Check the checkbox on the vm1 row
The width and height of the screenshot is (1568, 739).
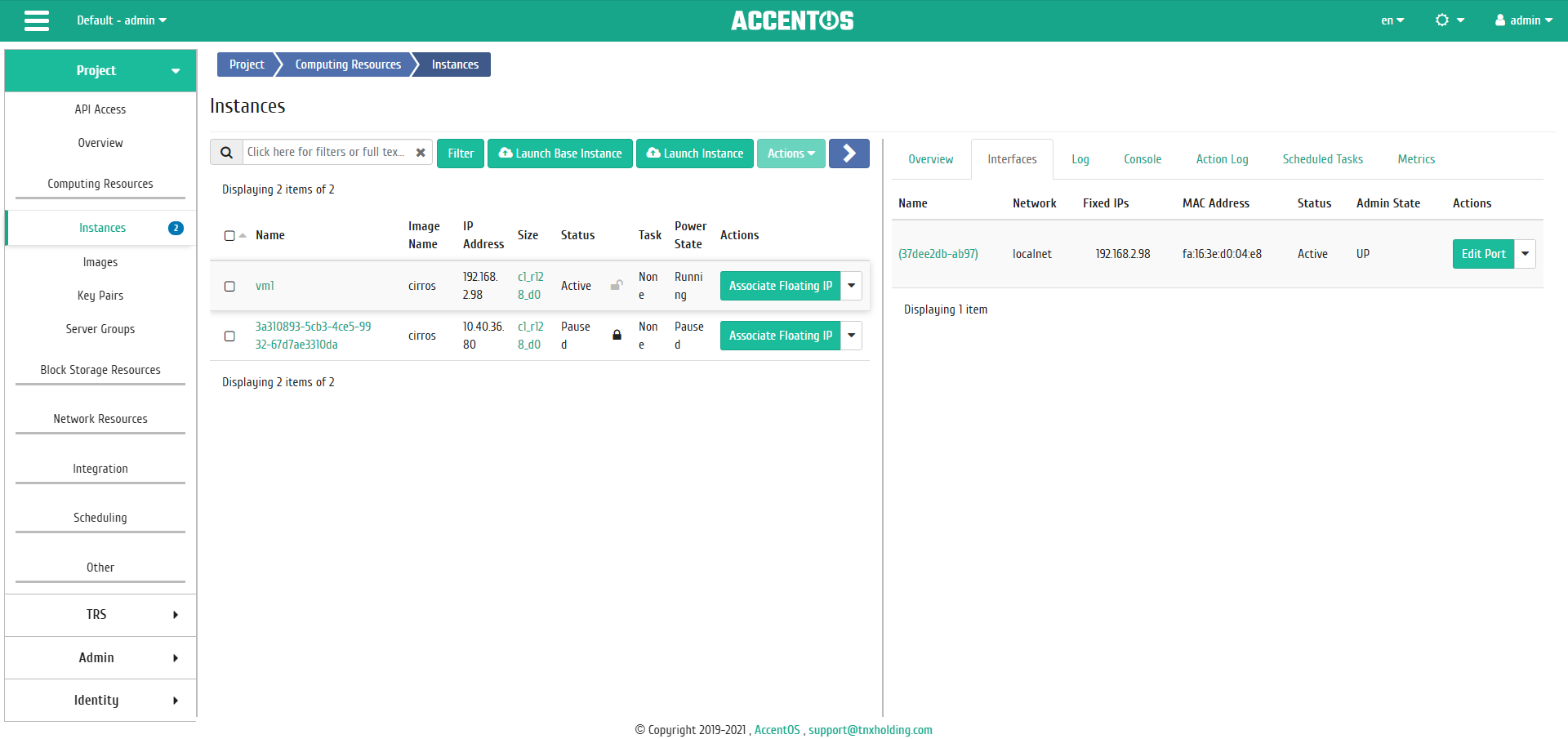click(x=229, y=286)
